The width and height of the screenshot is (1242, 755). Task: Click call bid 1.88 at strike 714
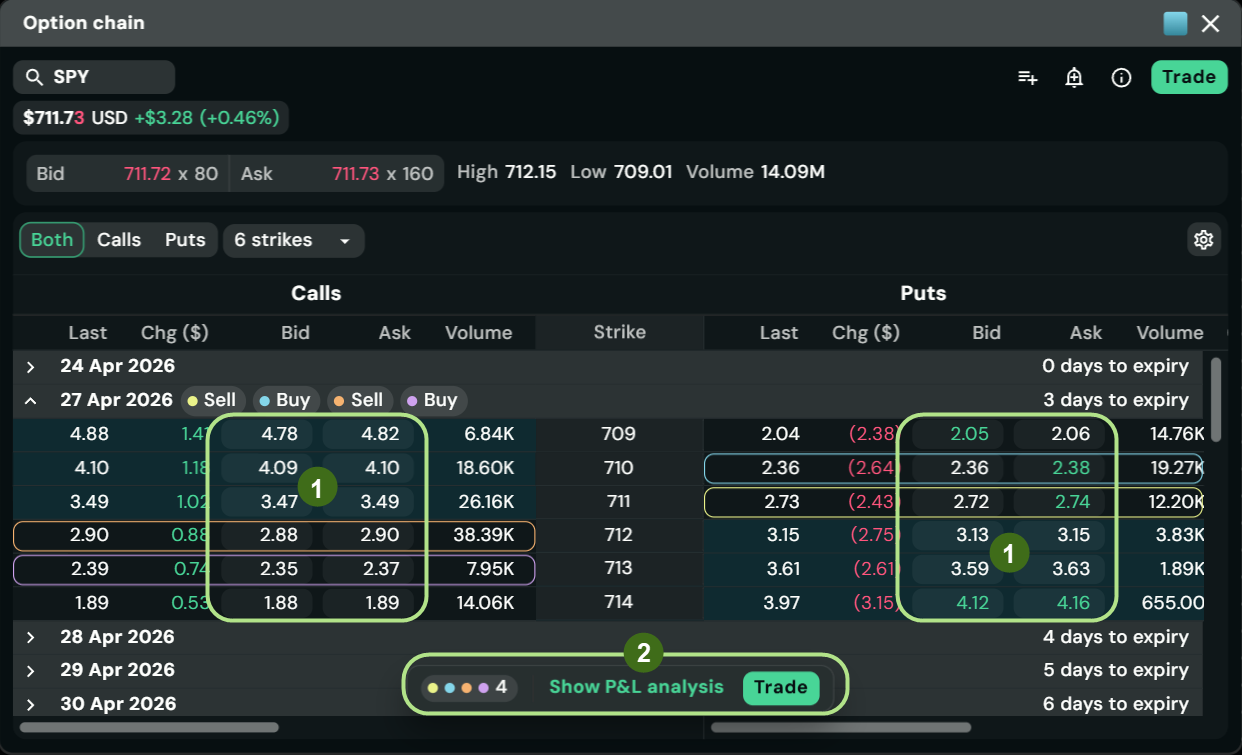pos(268,603)
